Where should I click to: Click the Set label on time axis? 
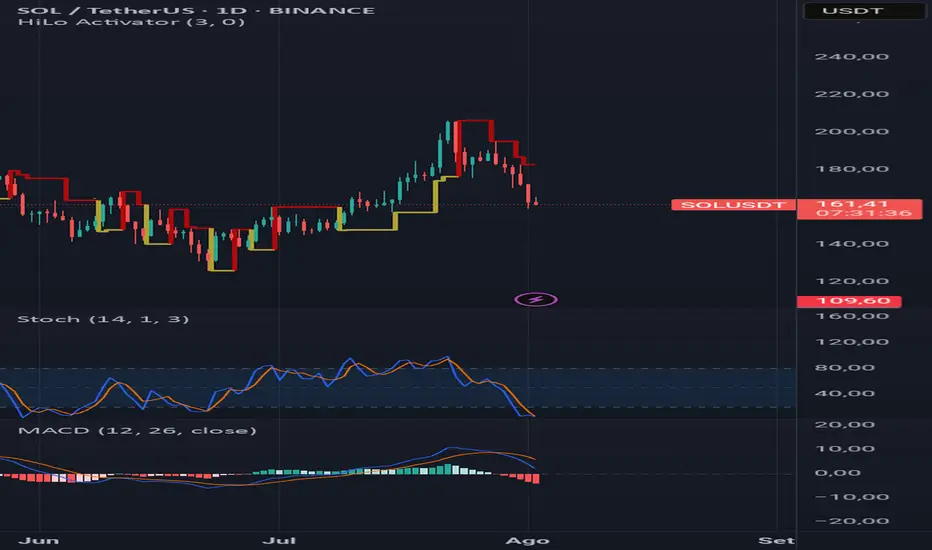click(x=776, y=540)
